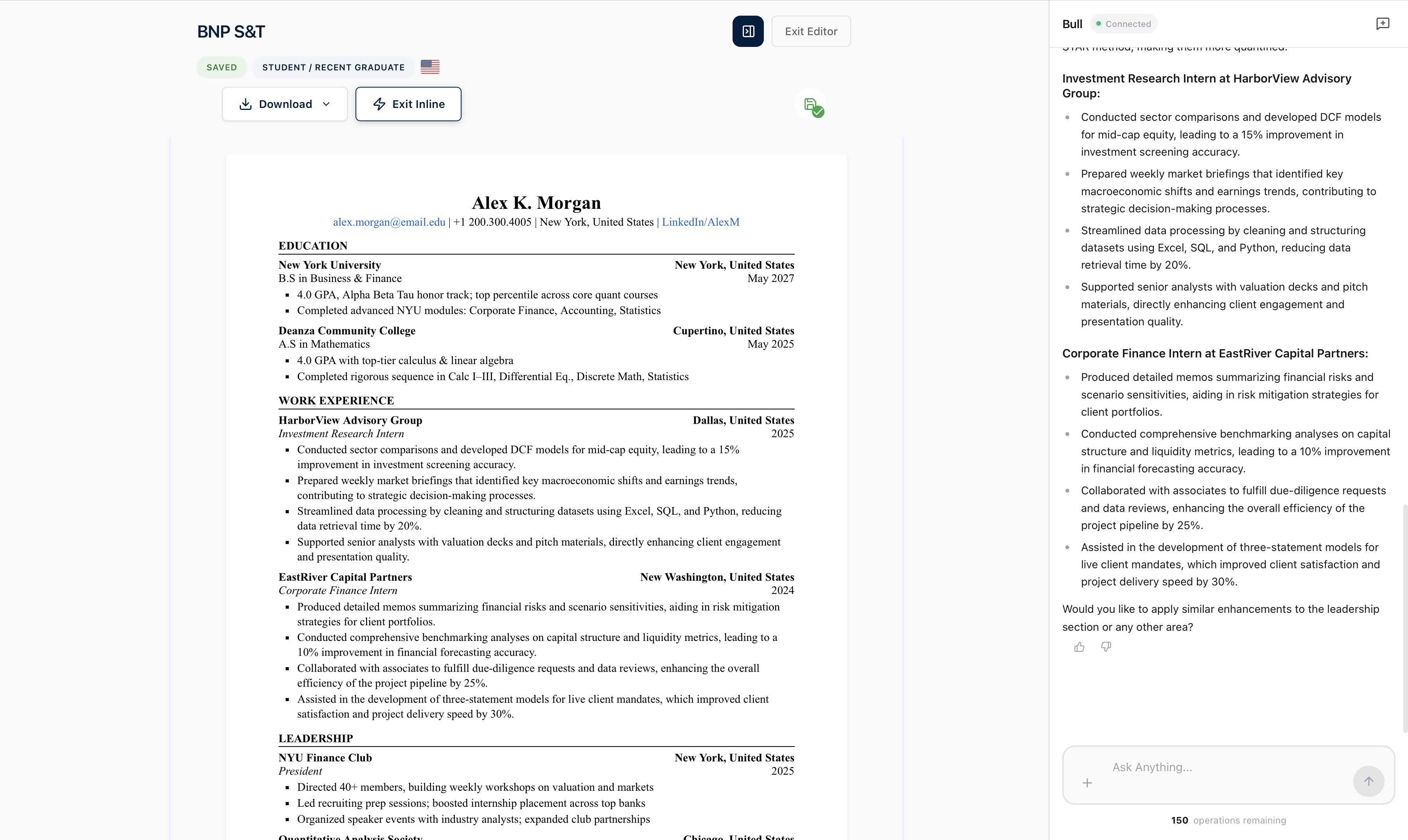Click the thumbs up feedback icon
1408x840 pixels.
pyautogui.click(x=1079, y=647)
